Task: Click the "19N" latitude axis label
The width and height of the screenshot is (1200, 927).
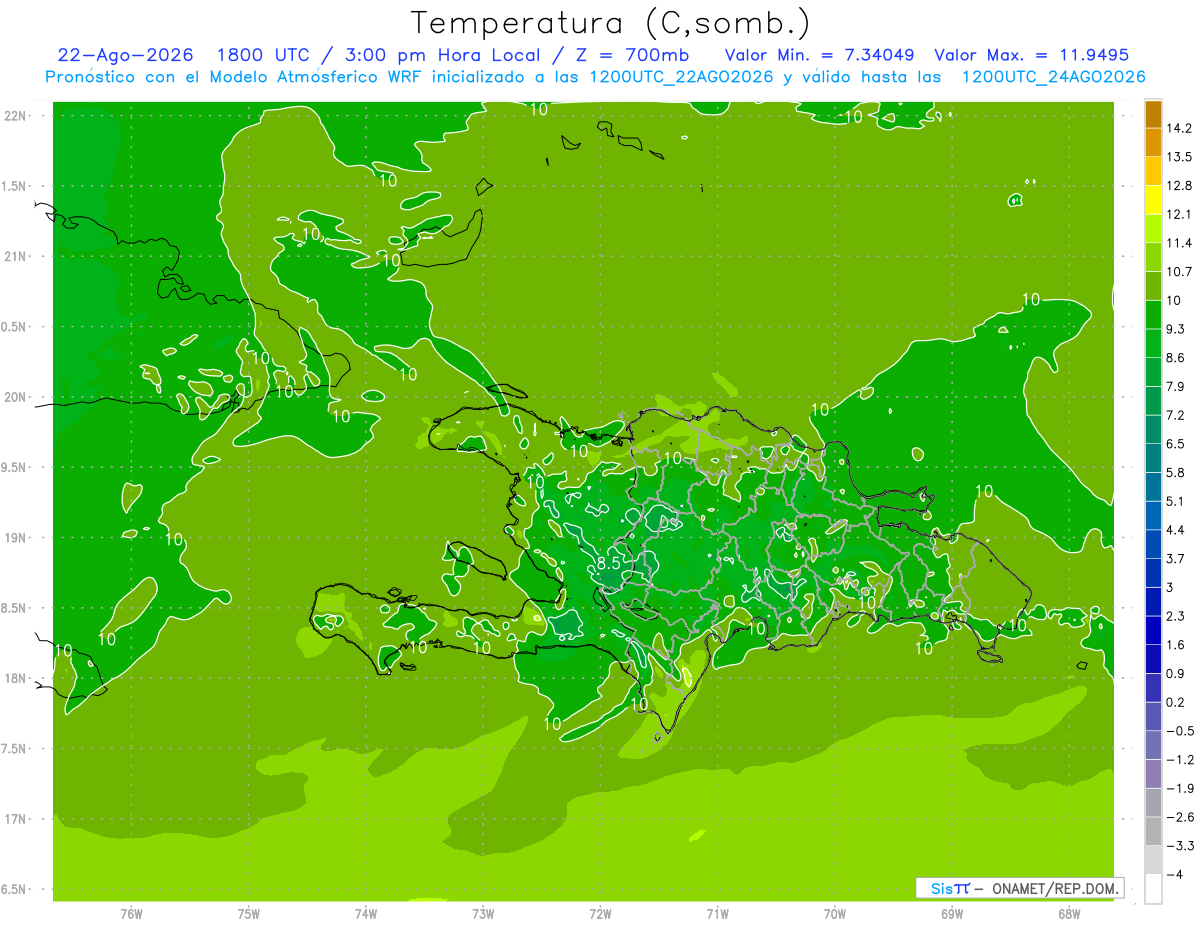Action: [15, 538]
